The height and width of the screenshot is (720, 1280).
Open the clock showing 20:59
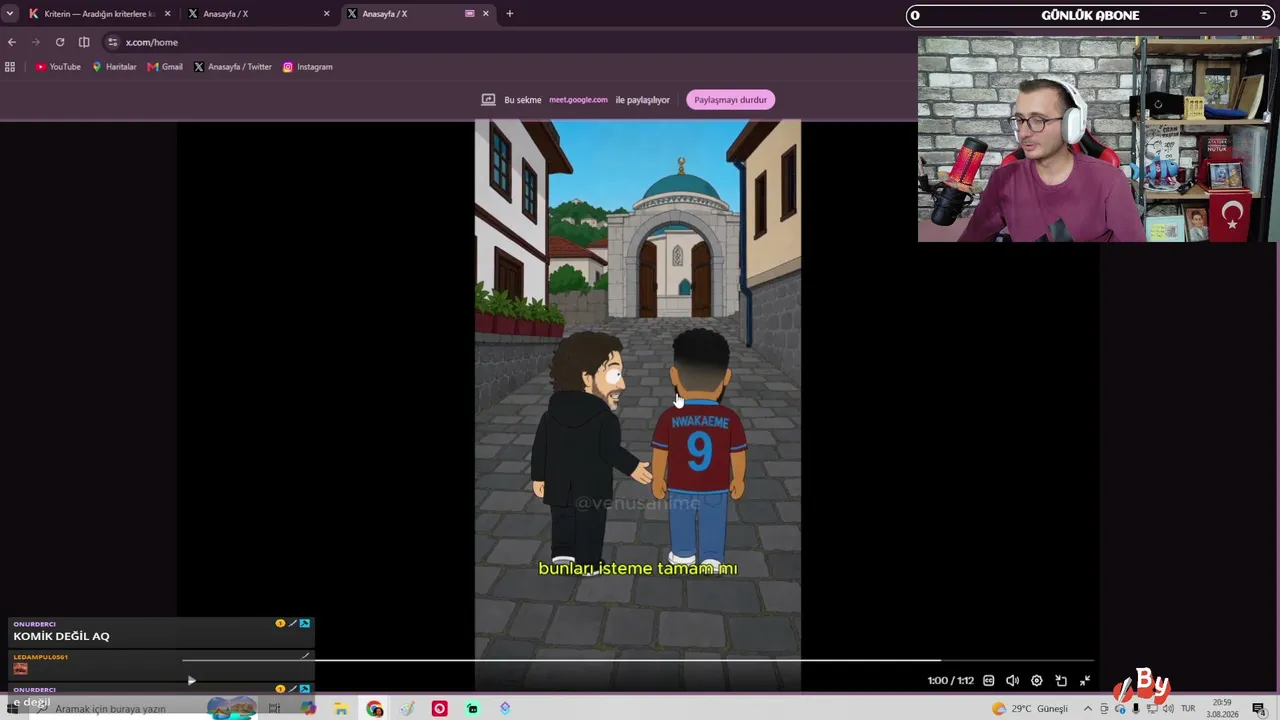coord(1222,708)
